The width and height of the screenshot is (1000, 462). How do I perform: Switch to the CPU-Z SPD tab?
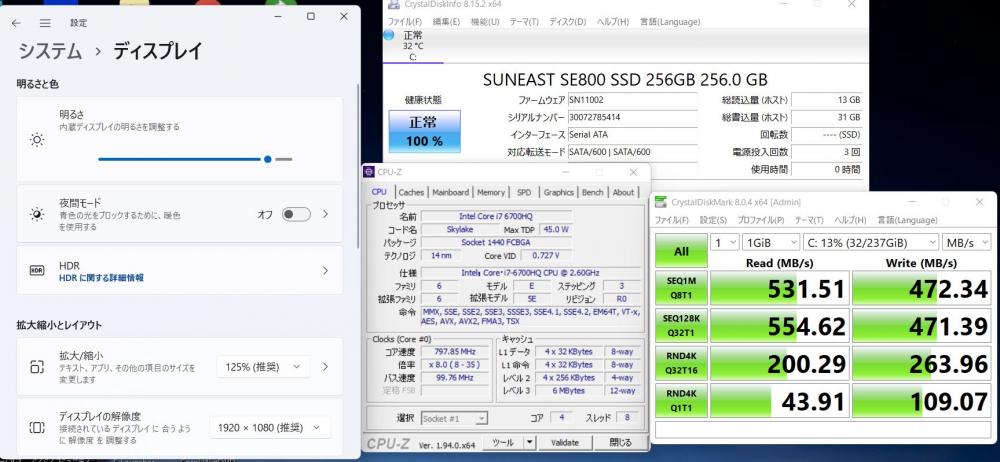[x=524, y=192]
